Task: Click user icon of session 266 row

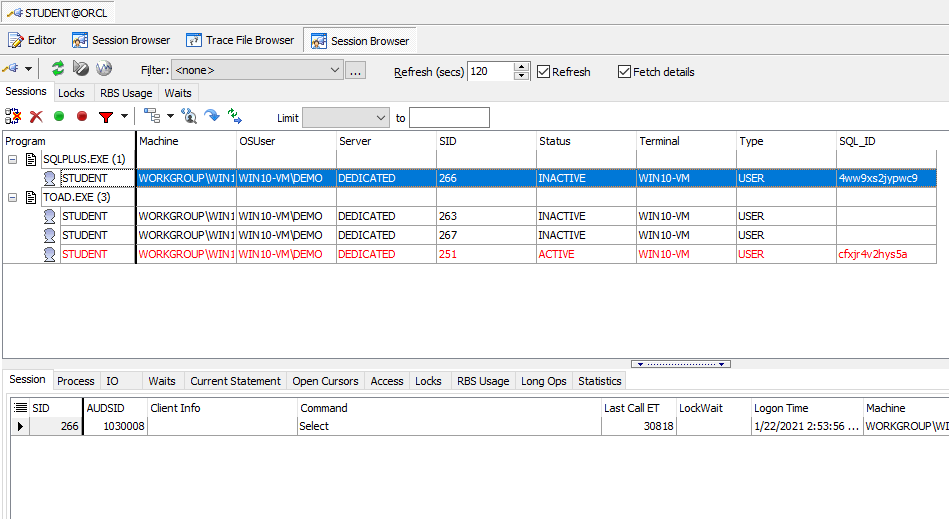Action: [50, 178]
